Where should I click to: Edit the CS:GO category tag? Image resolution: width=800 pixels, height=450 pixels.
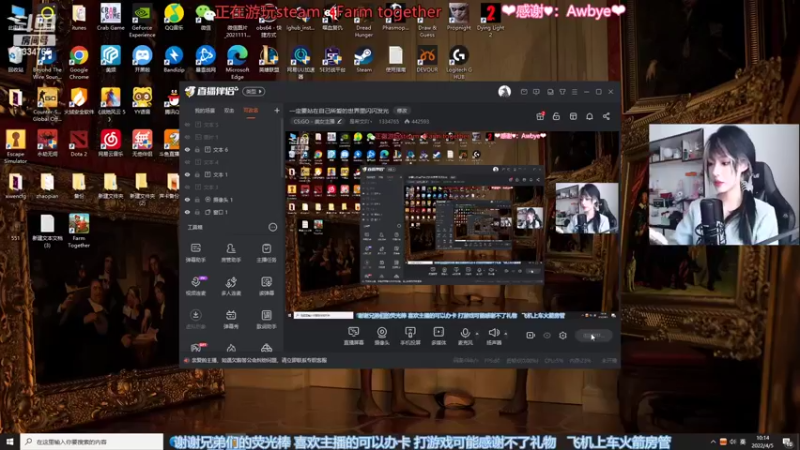[317, 121]
